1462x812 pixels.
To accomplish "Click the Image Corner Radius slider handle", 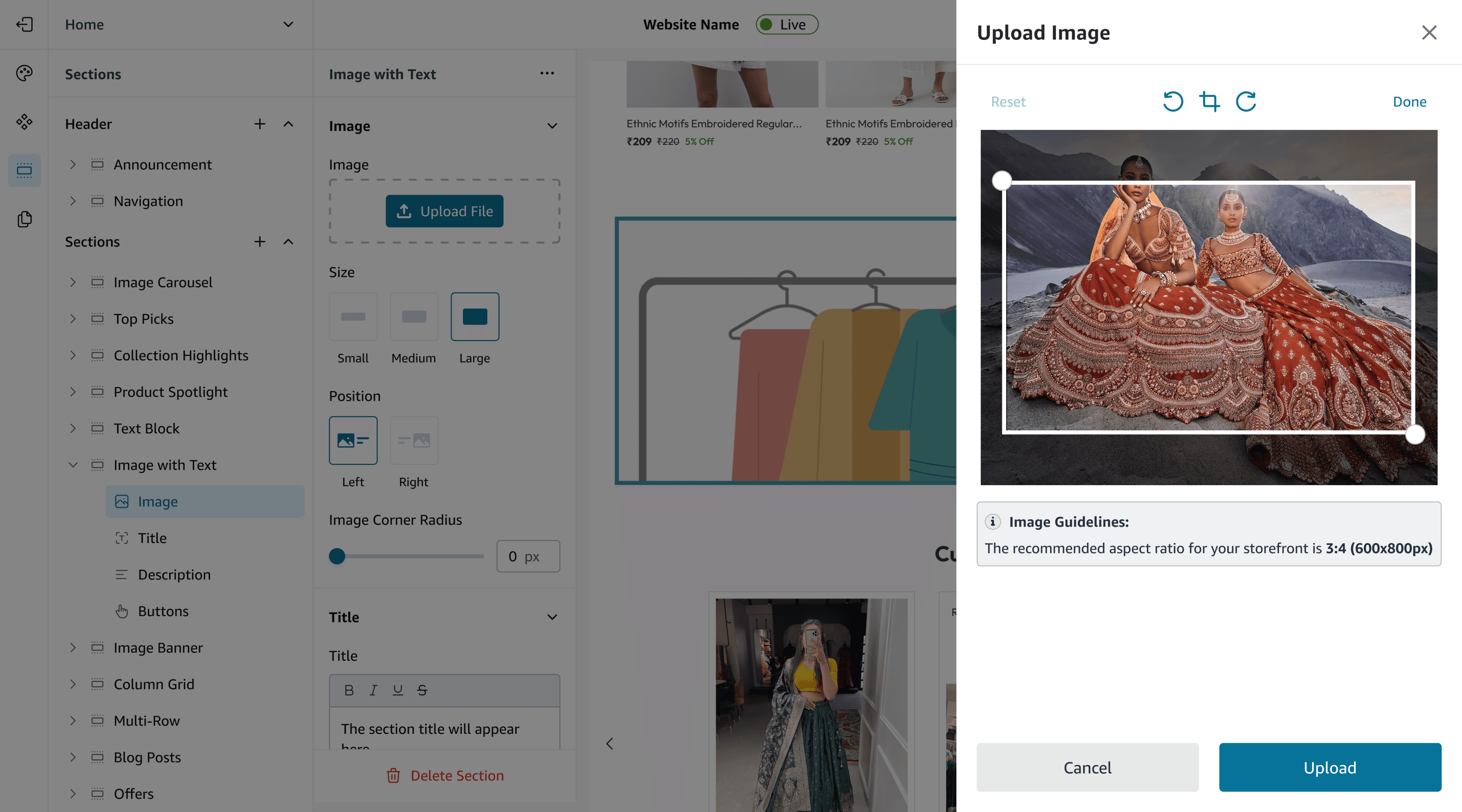I will coord(337,556).
